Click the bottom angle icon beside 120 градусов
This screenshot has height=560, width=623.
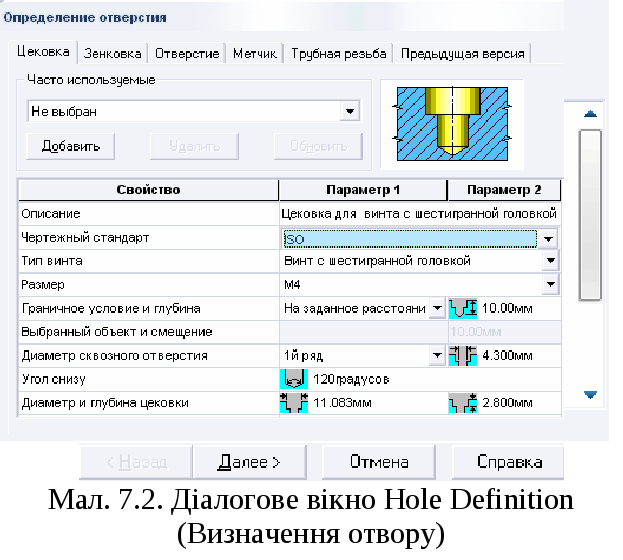point(294,379)
